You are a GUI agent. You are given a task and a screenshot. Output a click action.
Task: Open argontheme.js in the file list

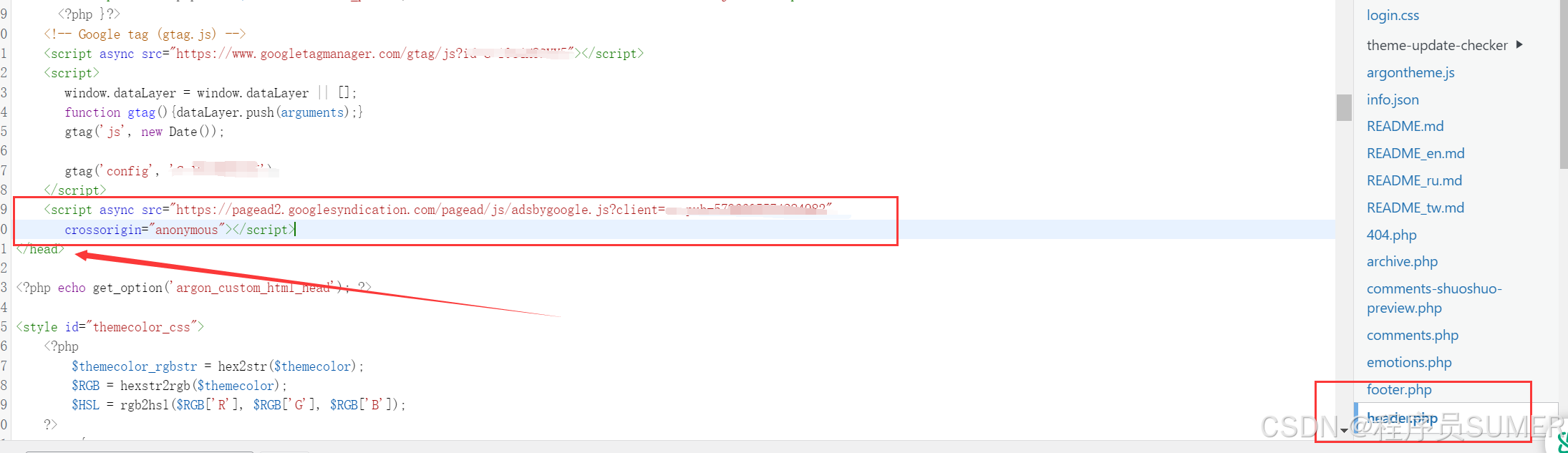1410,72
